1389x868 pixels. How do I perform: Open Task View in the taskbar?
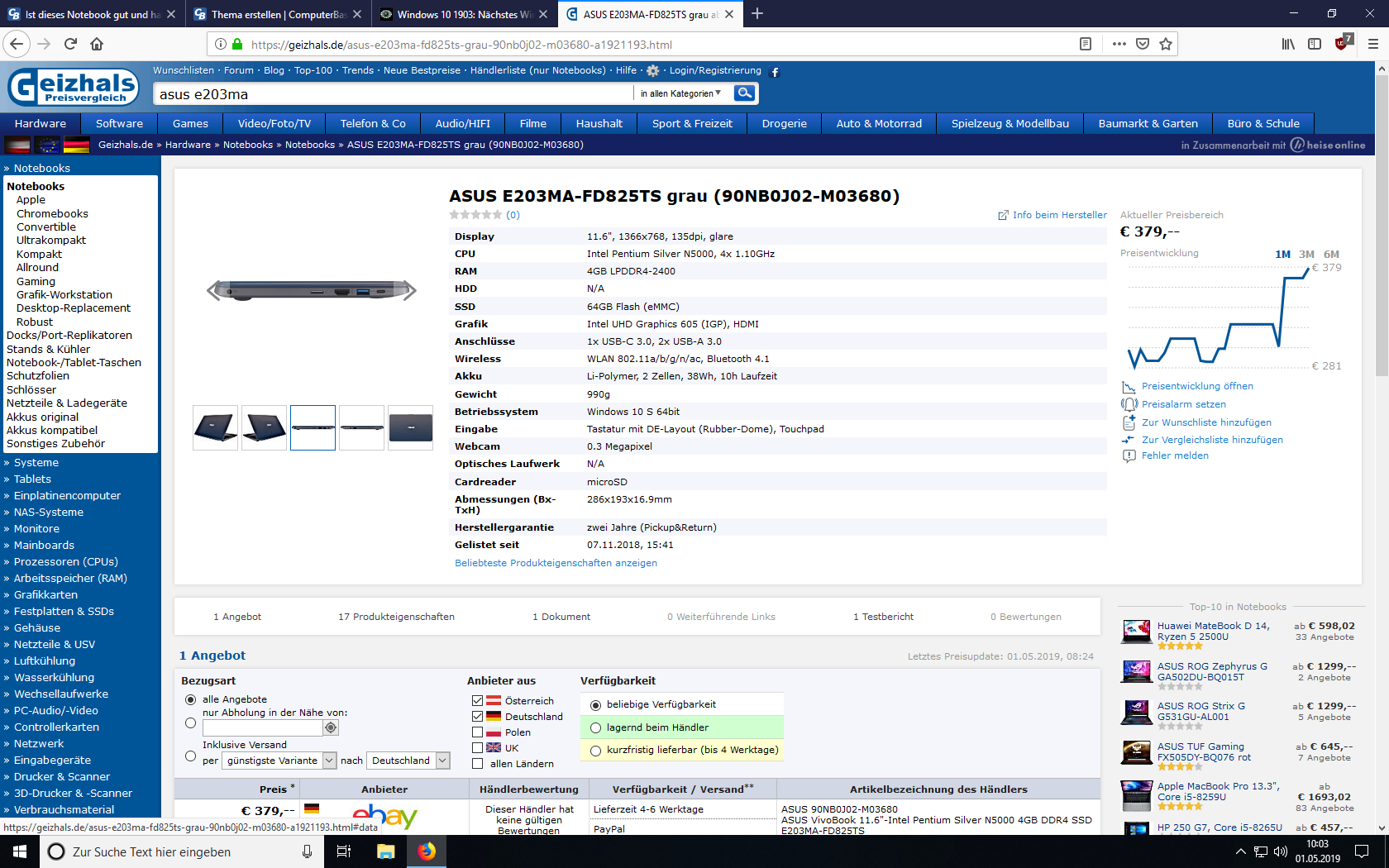click(x=344, y=851)
